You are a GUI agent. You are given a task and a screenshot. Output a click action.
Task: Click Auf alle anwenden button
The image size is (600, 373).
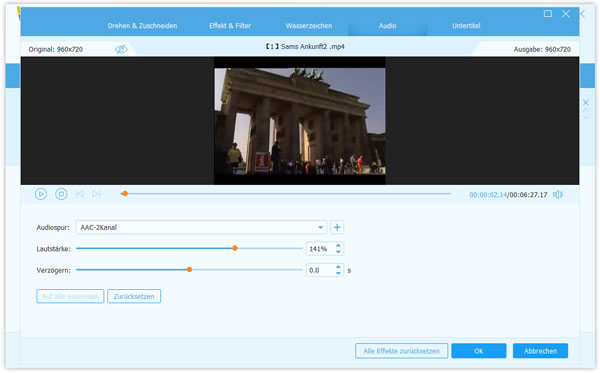(x=70, y=296)
